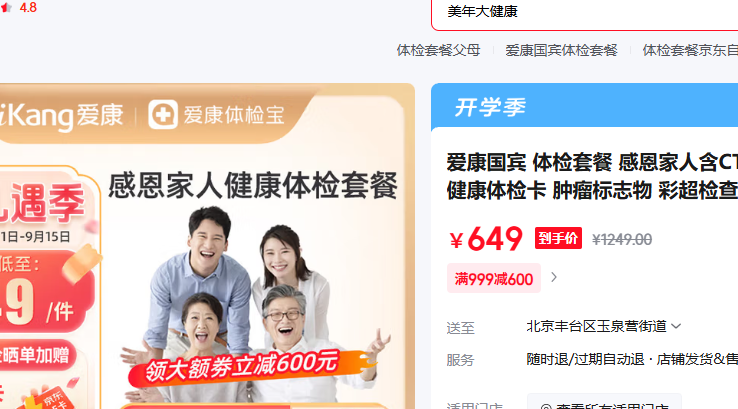738x409 pixels.
Task: Click the location pin icon beside 查看所有适用门店
Action: click(546, 406)
